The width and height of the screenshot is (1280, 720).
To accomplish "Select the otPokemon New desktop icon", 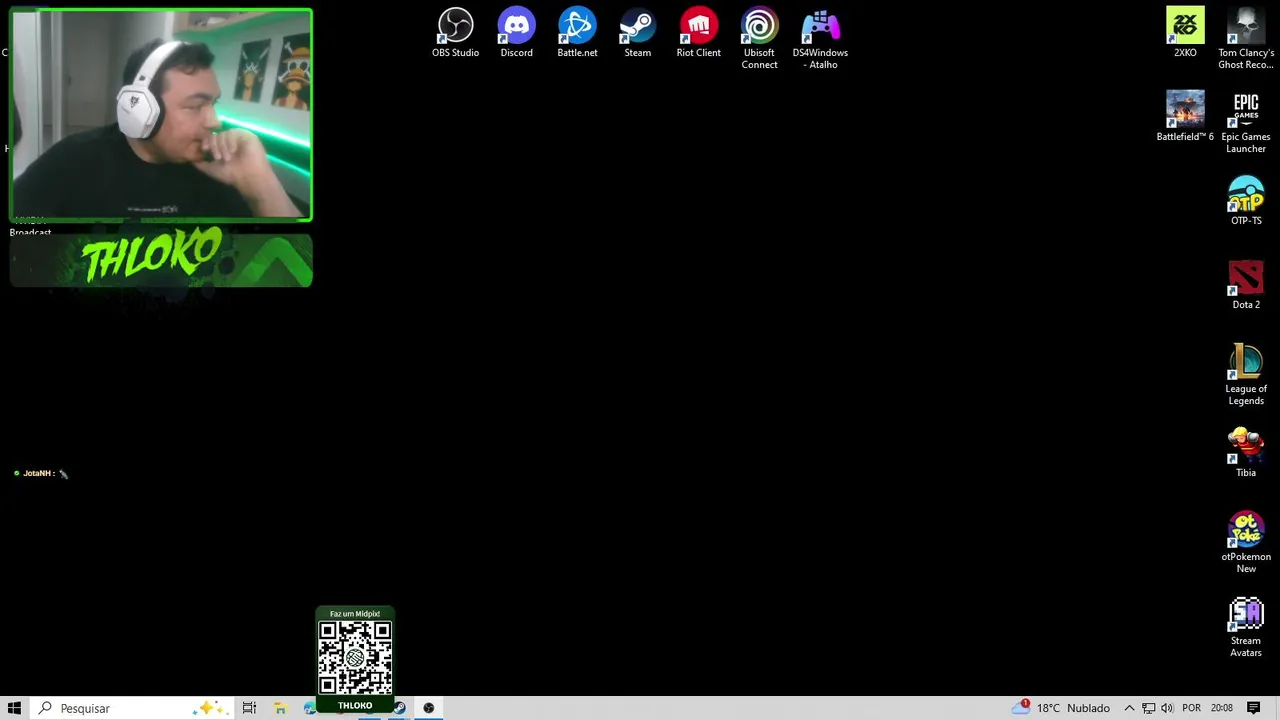I will point(1246,543).
